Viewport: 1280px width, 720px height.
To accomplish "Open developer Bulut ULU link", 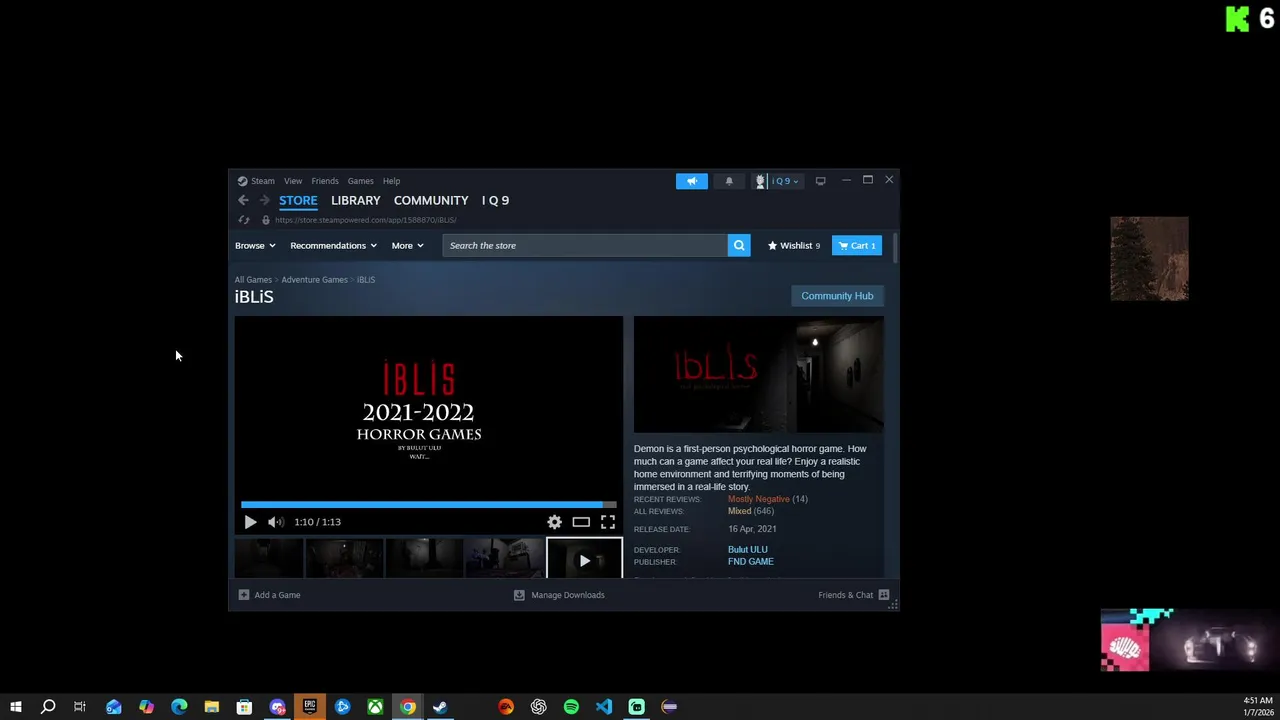I will (748, 550).
